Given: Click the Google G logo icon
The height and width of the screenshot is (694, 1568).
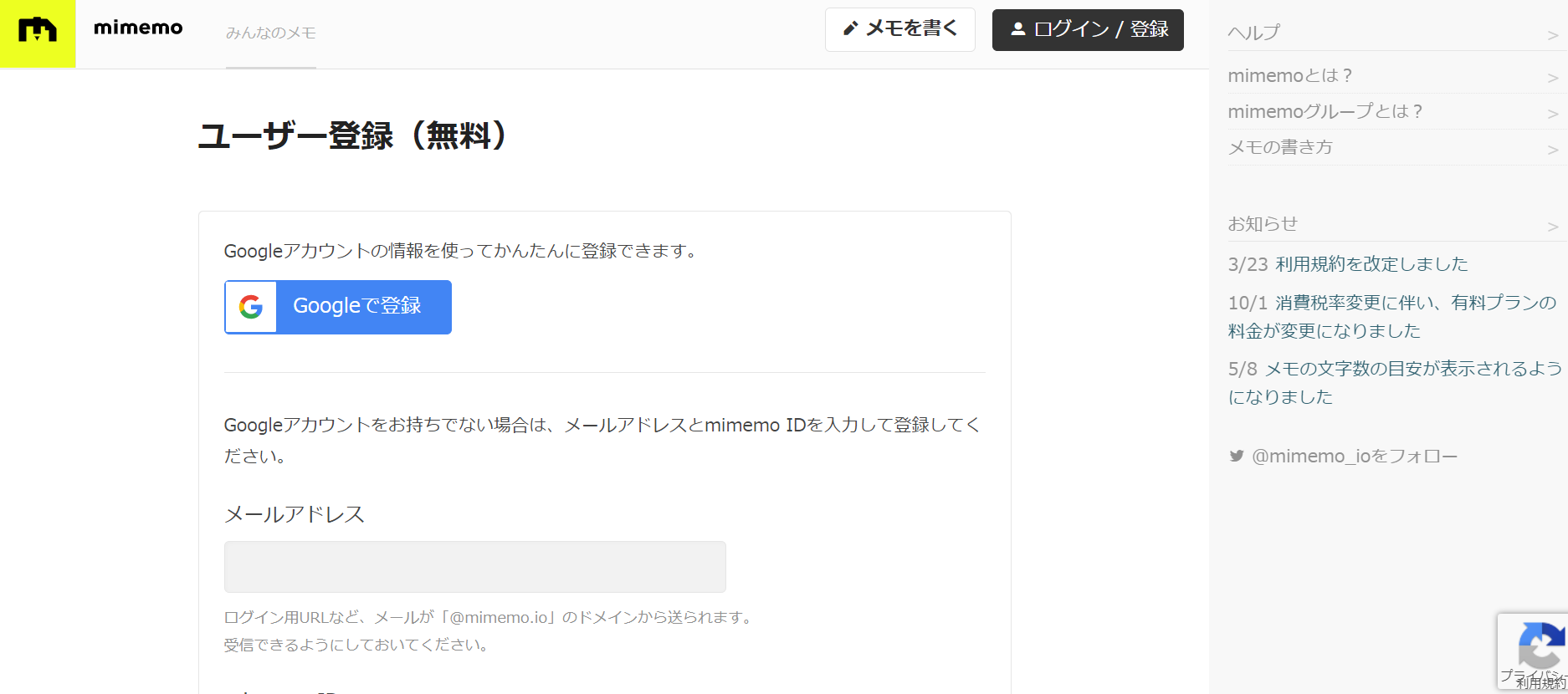Looking at the screenshot, I should [251, 307].
